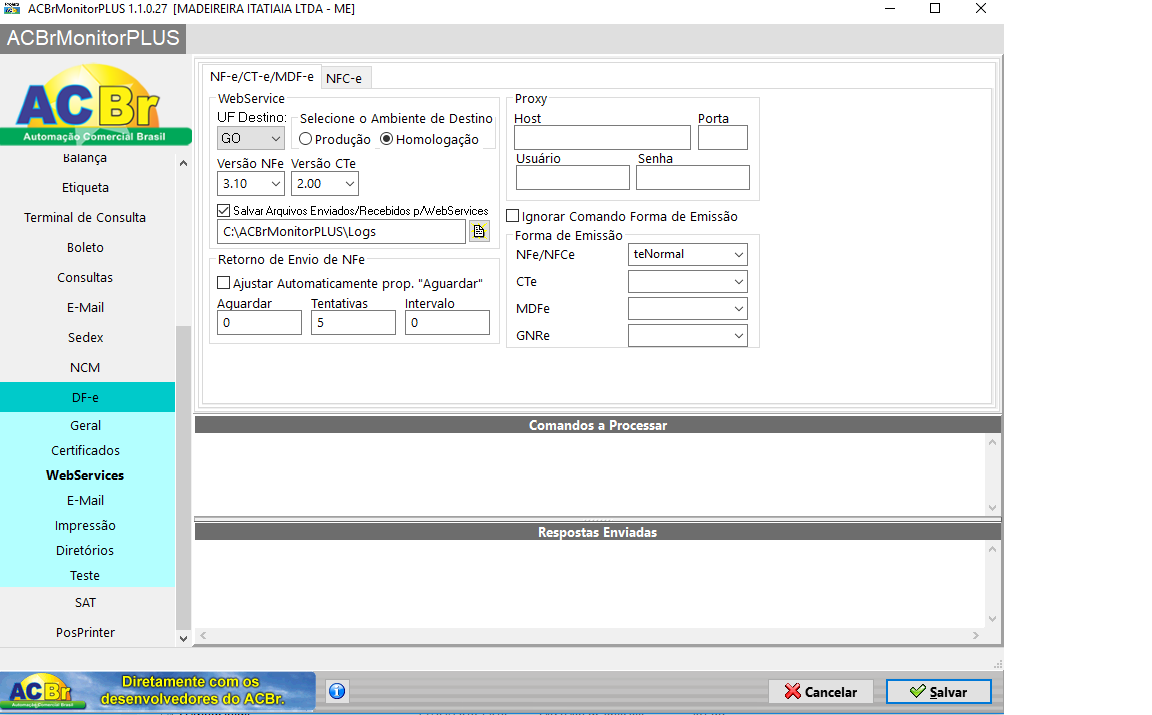Click the Comandos a Processar header bar
Viewport: 1152px width, 715px height.
pyautogui.click(x=597, y=425)
